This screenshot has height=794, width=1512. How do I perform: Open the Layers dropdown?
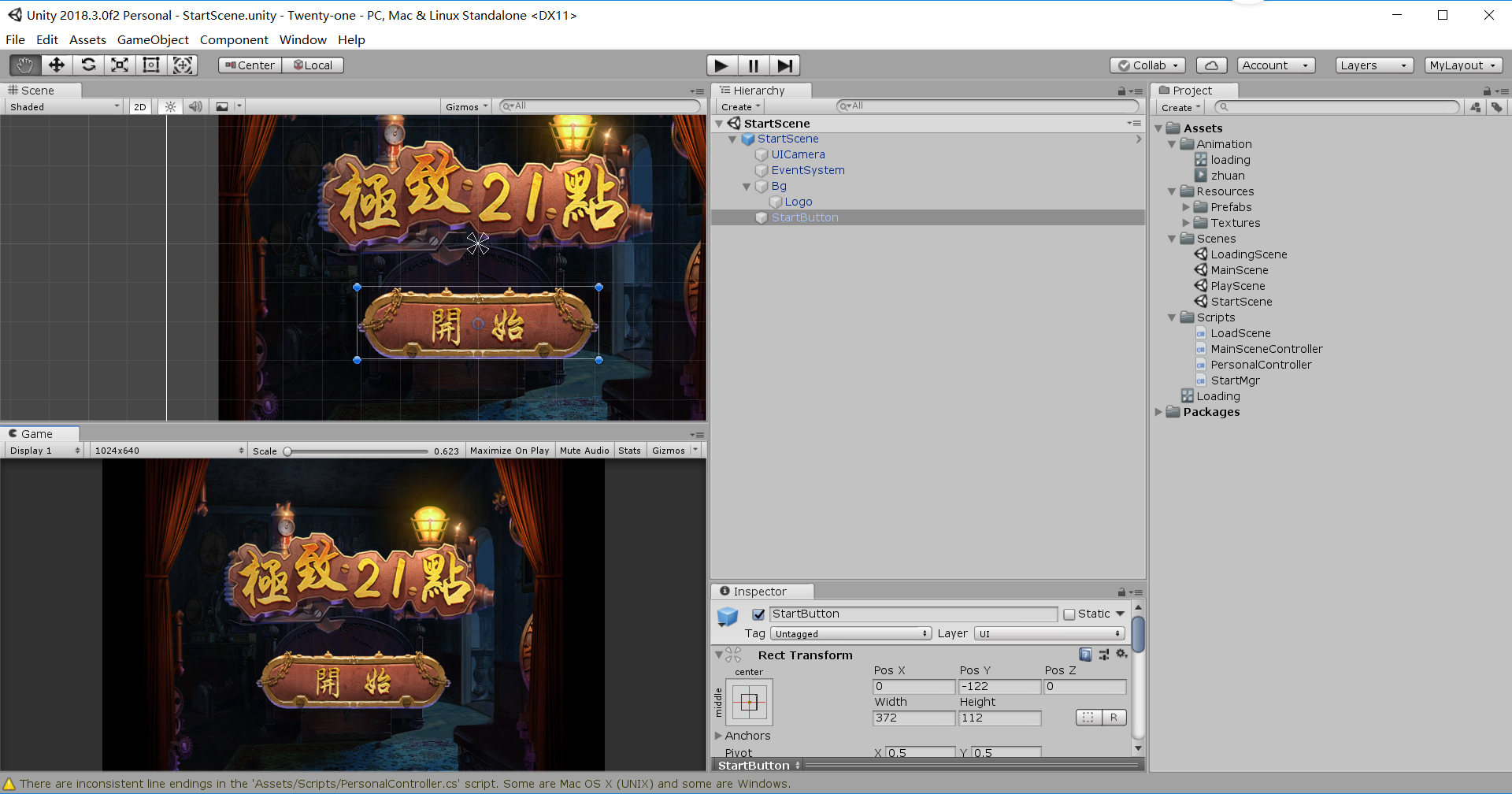[1374, 65]
